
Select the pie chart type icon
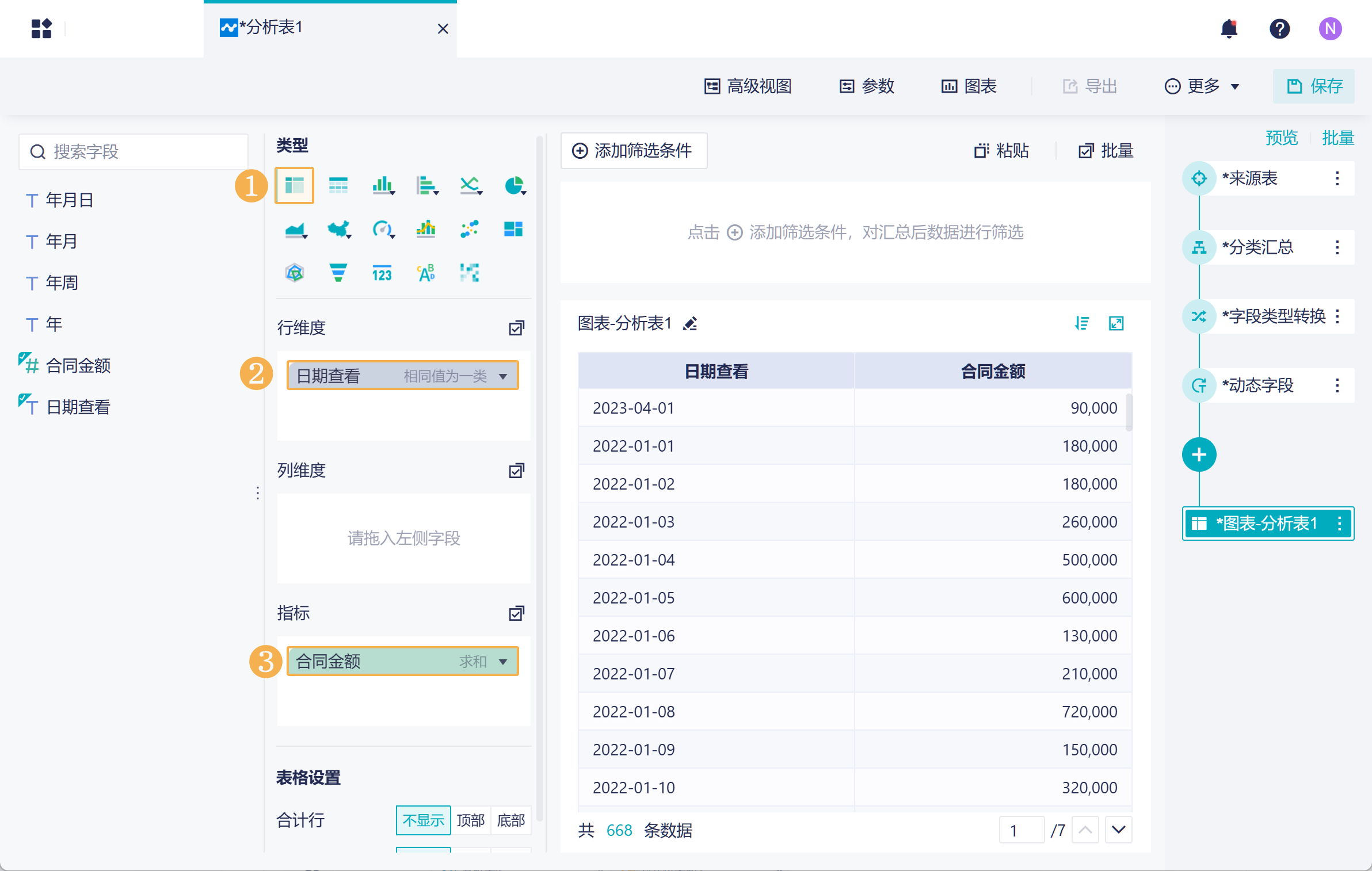coord(514,186)
